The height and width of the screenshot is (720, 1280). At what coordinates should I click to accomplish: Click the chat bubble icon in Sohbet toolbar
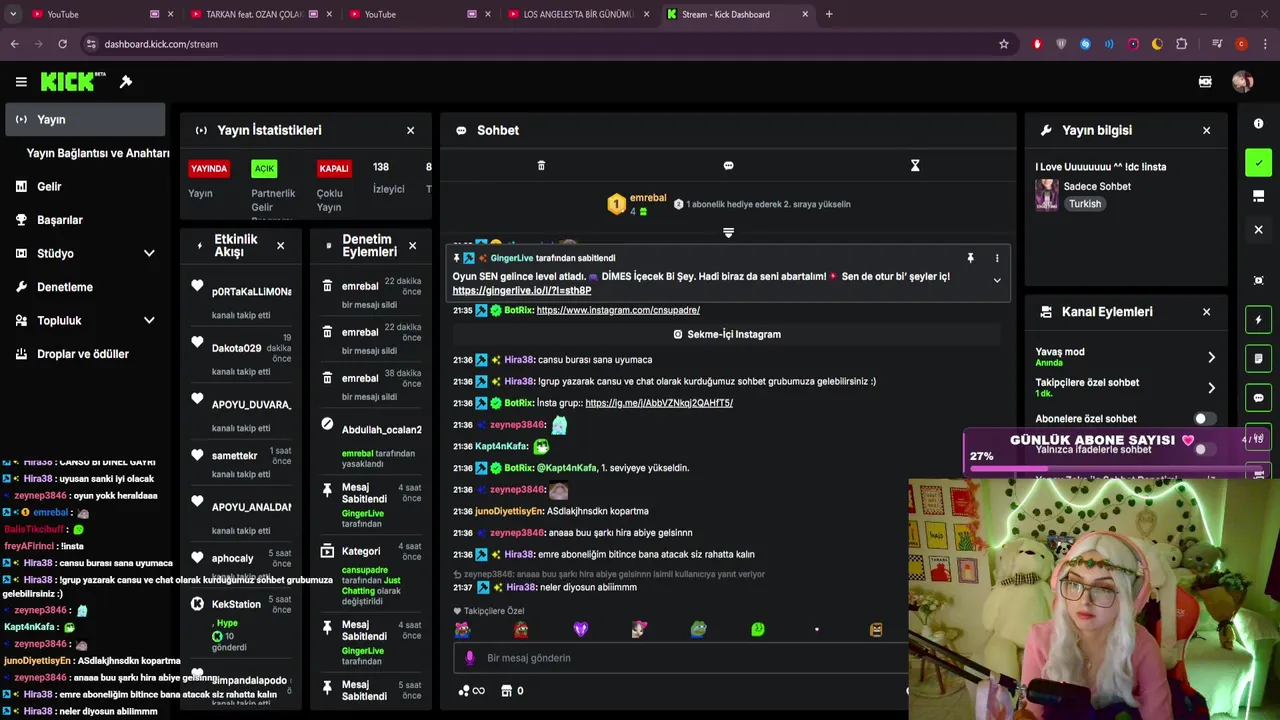pyautogui.click(x=728, y=166)
